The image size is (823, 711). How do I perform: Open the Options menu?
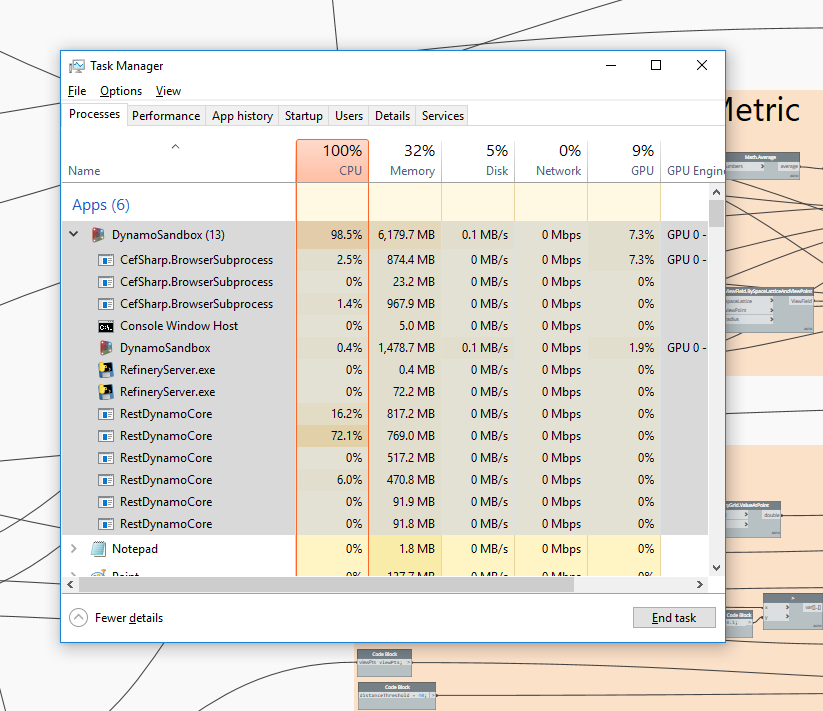[x=121, y=91]
